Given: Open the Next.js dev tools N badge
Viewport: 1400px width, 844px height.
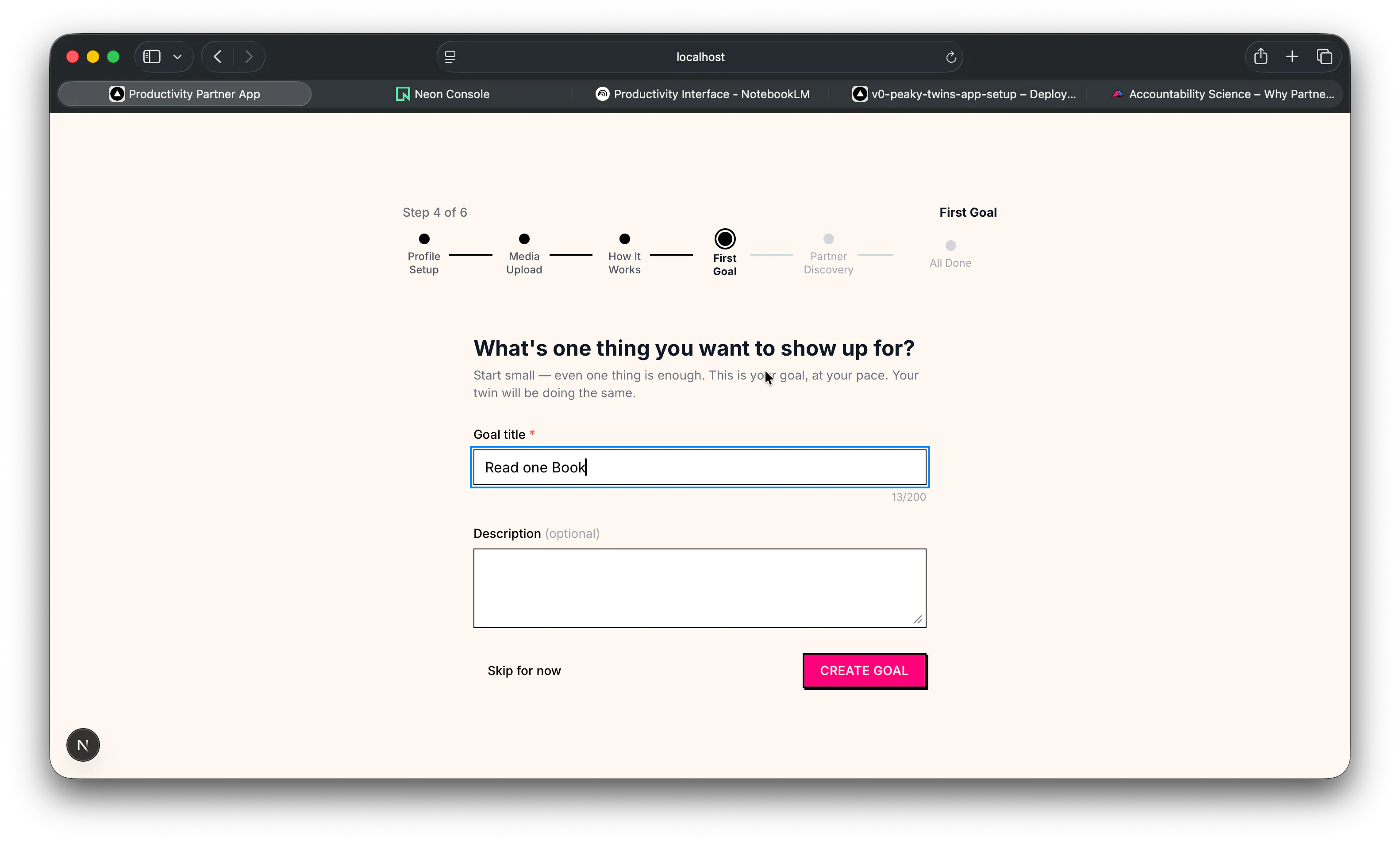Looking at the screenshot, I should pyautogui.click(x=83, y=744).
